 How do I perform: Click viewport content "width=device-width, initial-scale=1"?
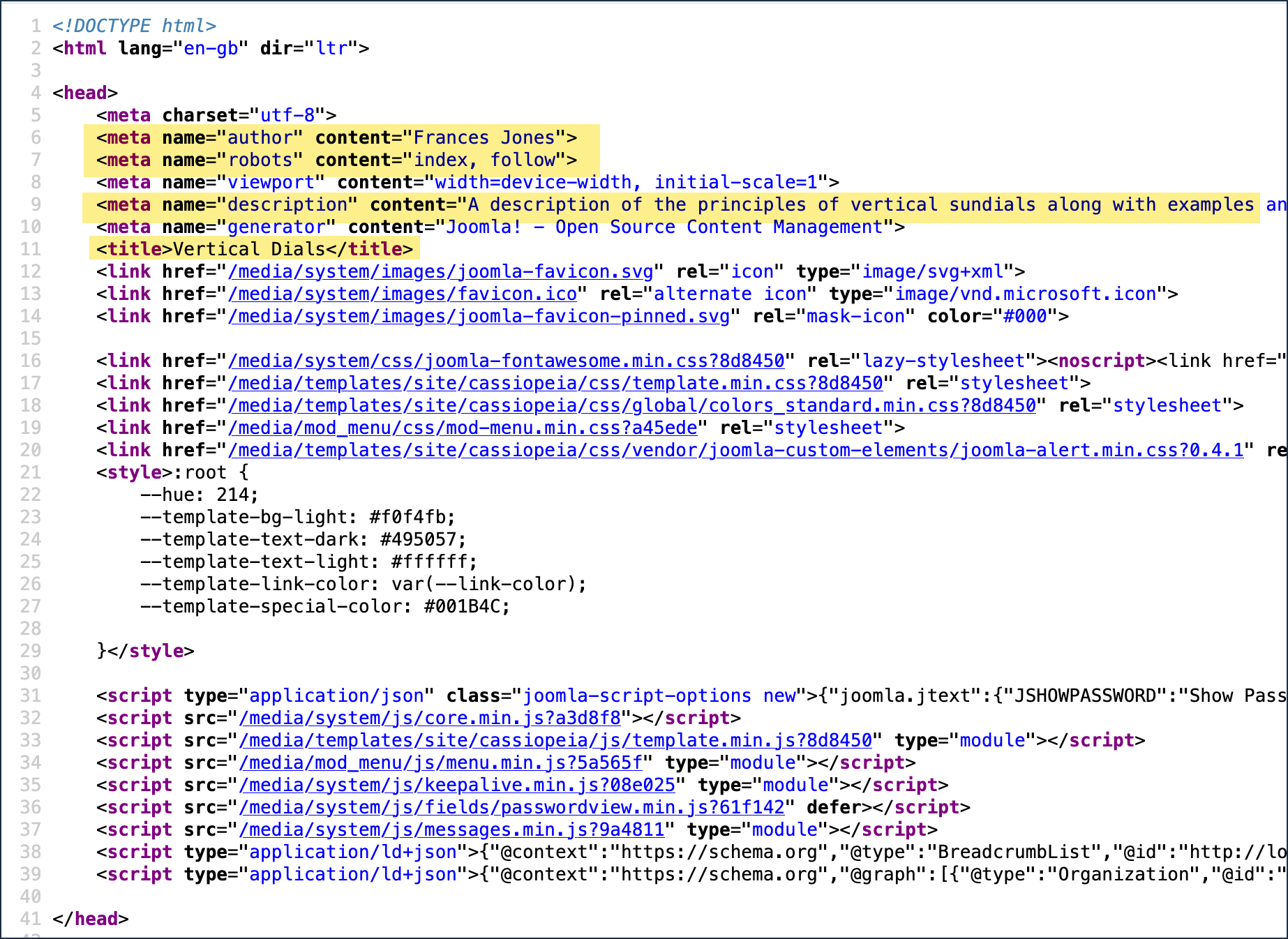(626, 182)
